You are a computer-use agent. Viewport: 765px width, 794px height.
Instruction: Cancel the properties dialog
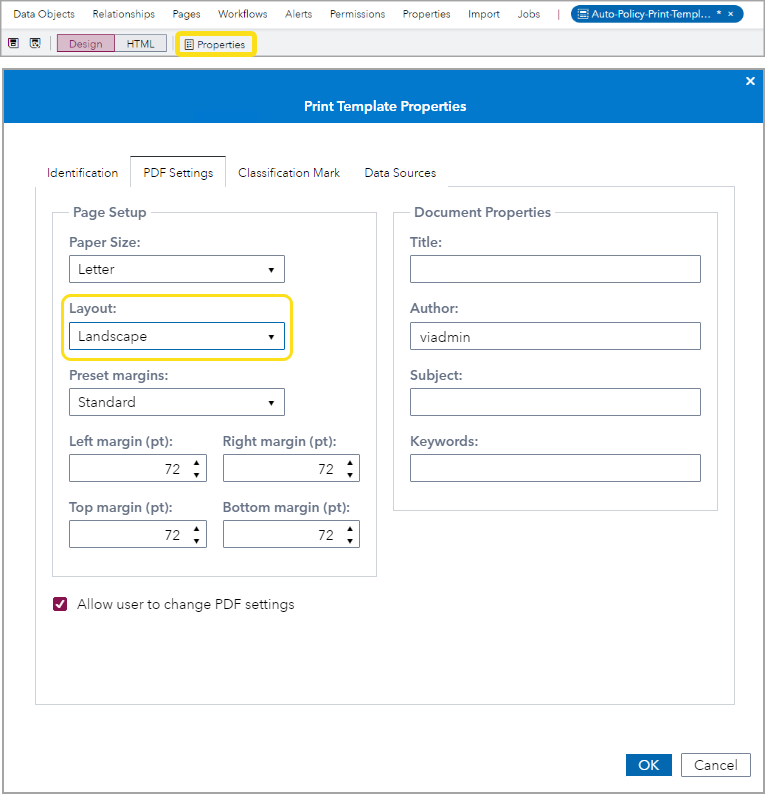715,765
